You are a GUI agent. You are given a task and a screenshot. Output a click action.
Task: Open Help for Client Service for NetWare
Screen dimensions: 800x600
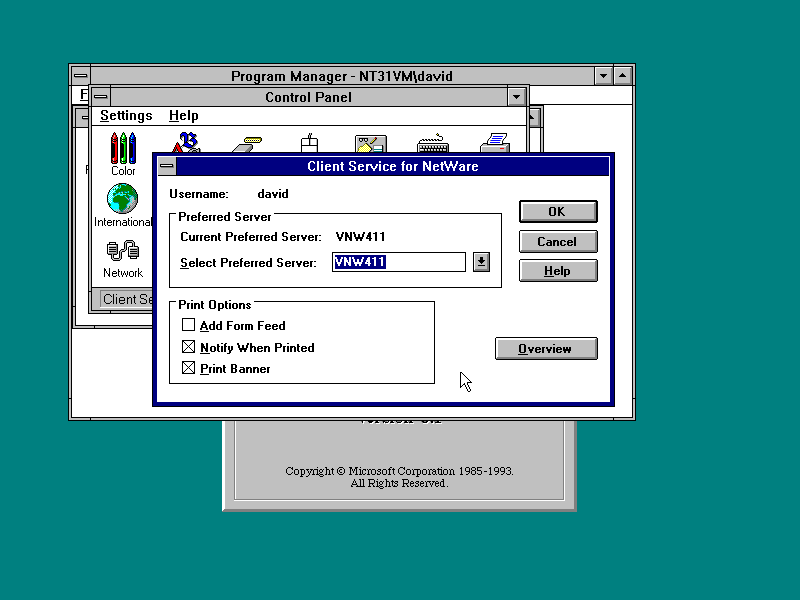pyautogui.click(x=558, y=270)
